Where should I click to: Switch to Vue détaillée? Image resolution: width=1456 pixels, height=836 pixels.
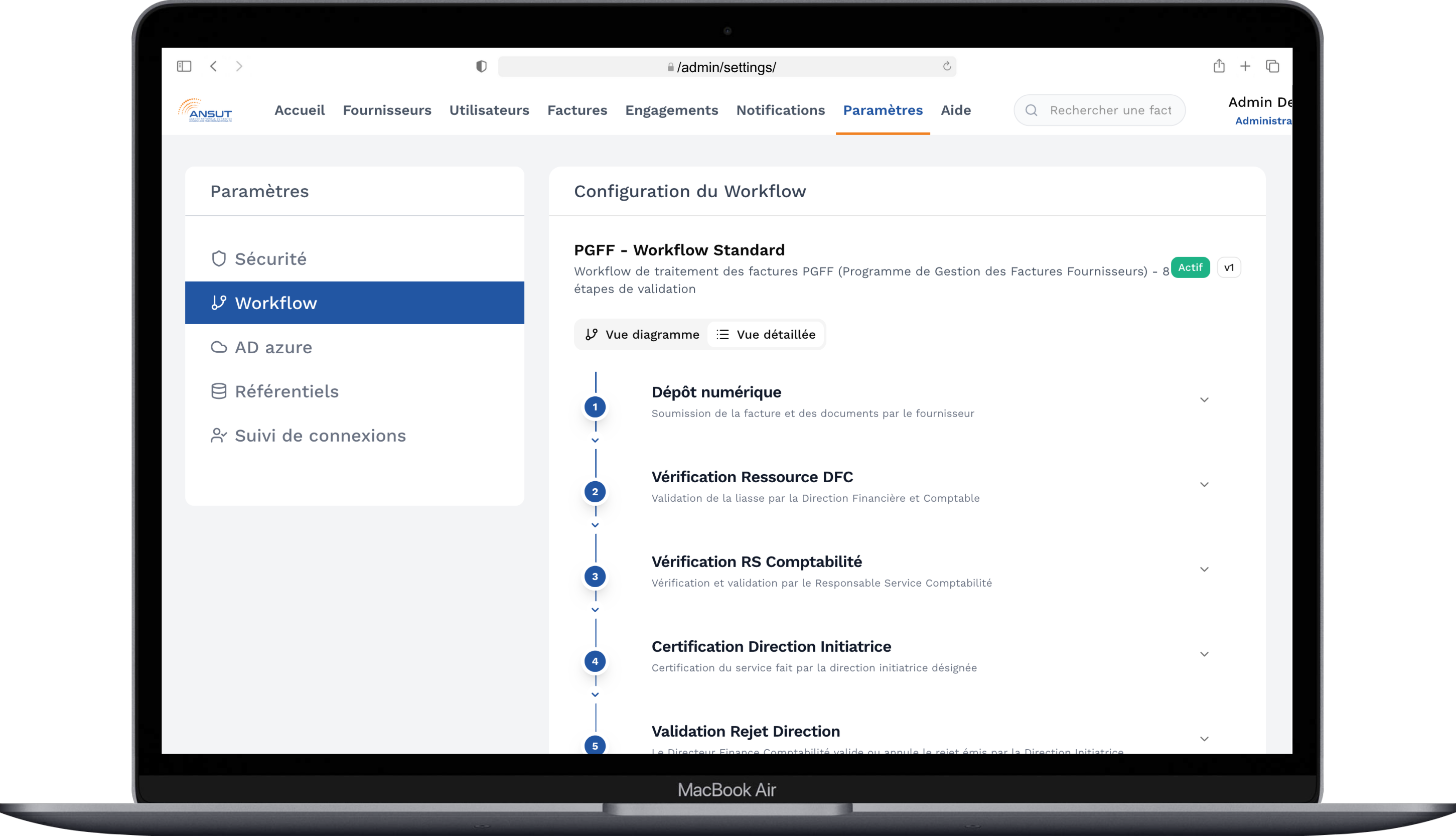click(766, 335)
